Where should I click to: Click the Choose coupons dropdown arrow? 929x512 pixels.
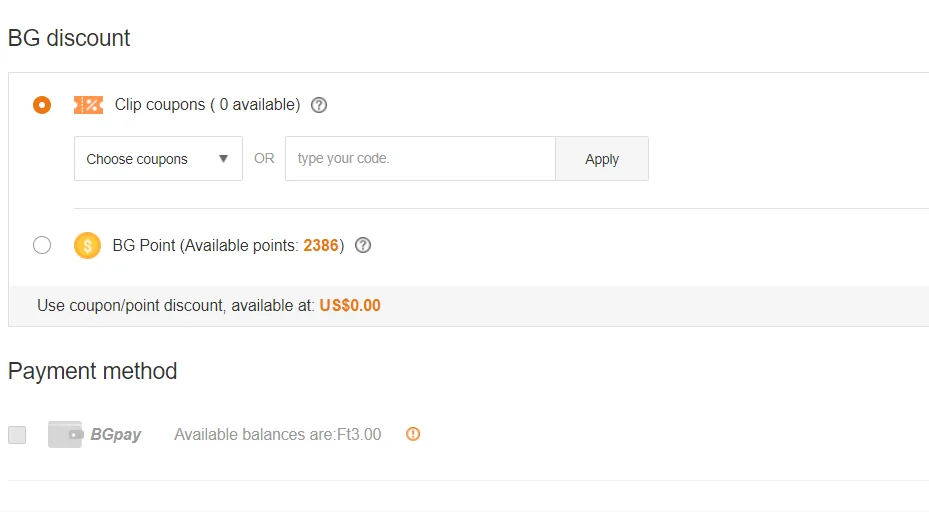tap(223, 159)
